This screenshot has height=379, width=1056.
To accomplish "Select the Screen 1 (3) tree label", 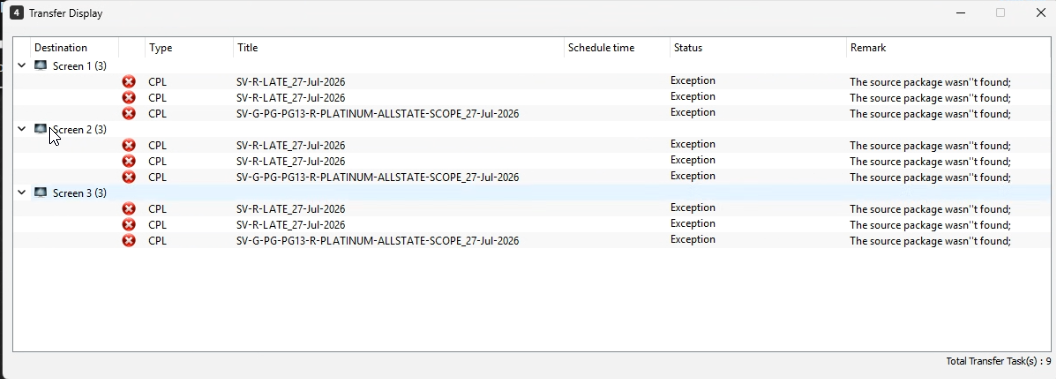I will [x=79, y=66].
